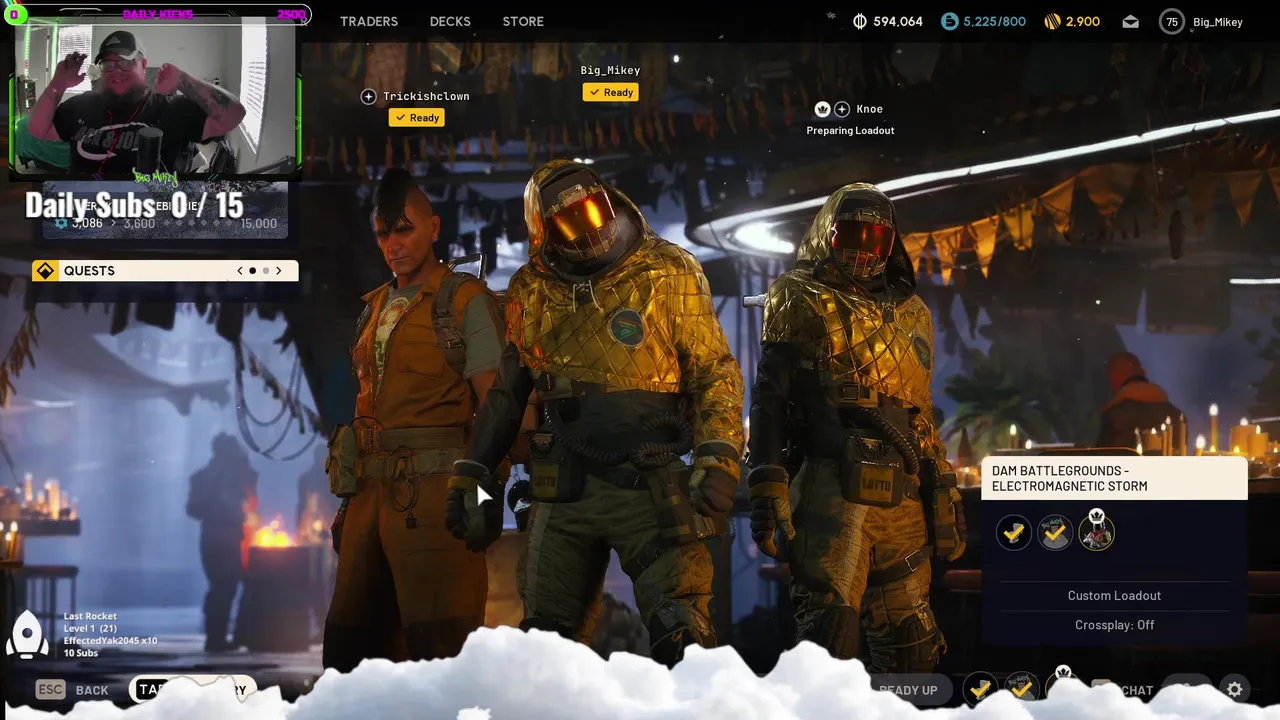
Task: Click the Knoe player name
Action: pos(869,109)
